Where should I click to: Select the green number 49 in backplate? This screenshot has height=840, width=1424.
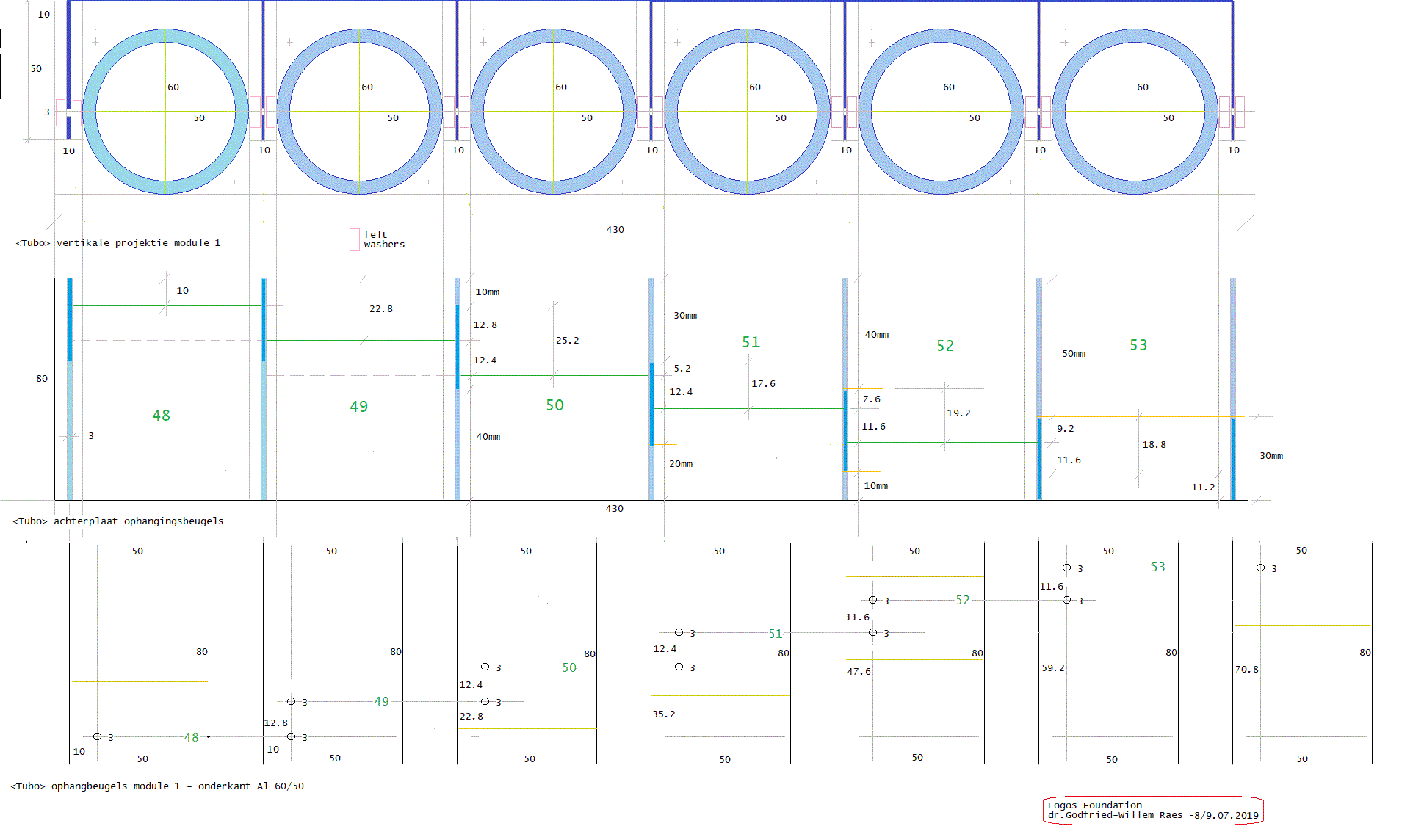point(358,407)
